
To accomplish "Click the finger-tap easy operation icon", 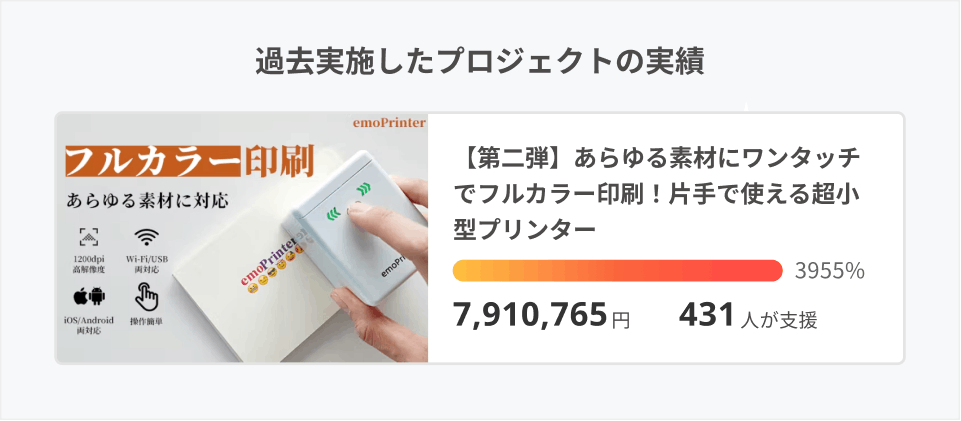I will tap(148, 296).
